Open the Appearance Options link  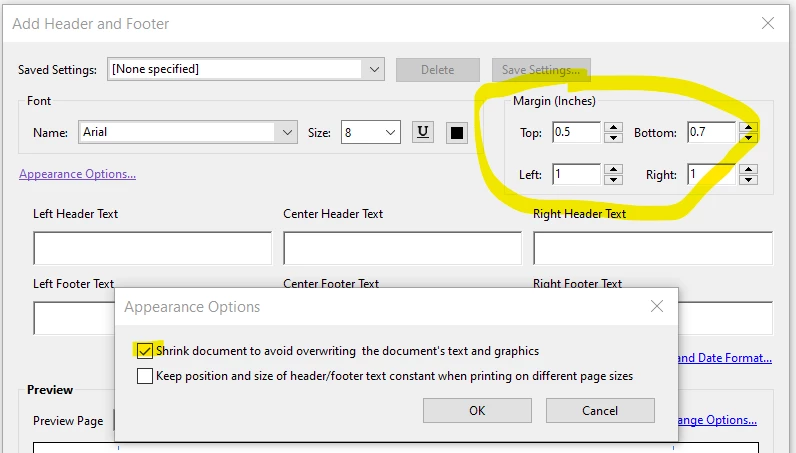pos(77,174)
